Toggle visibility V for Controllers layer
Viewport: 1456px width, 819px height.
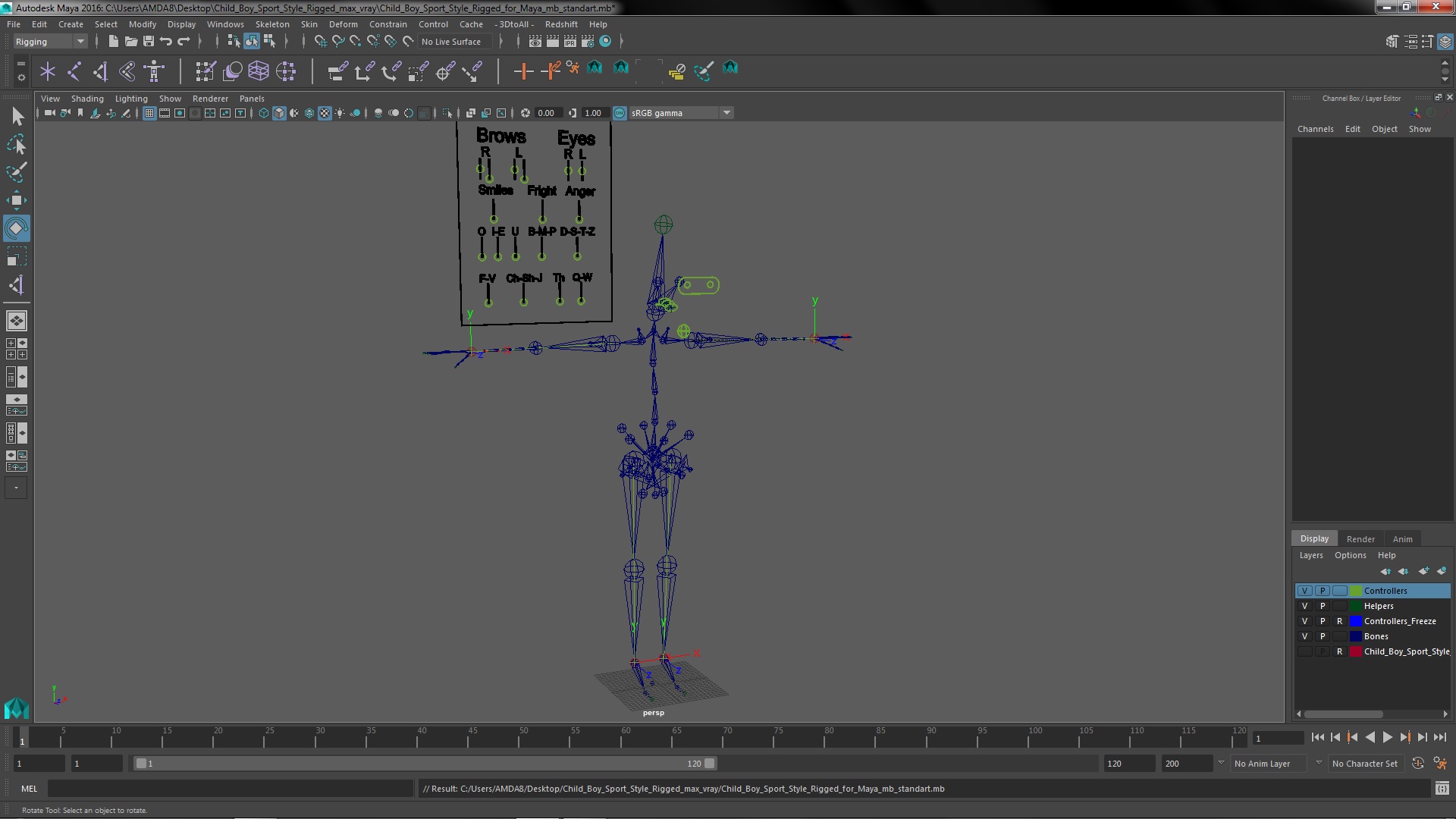1304,590
